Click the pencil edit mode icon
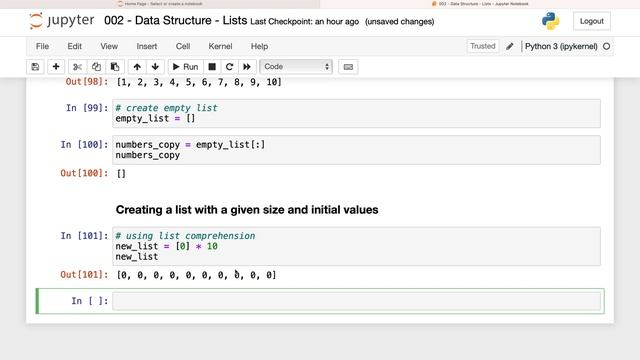This screenshot has height=360, width=640. tap(510, 47)
